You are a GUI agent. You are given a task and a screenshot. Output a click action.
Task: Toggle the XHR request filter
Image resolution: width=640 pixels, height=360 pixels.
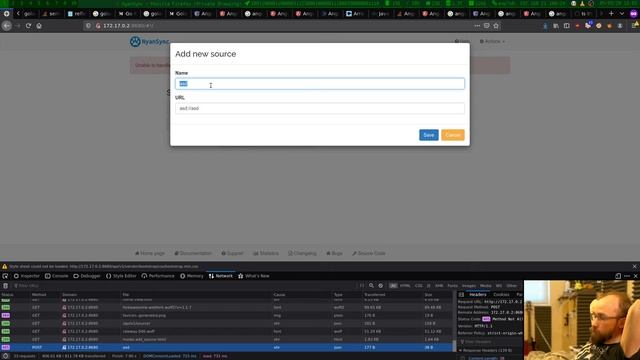(439, 286)
